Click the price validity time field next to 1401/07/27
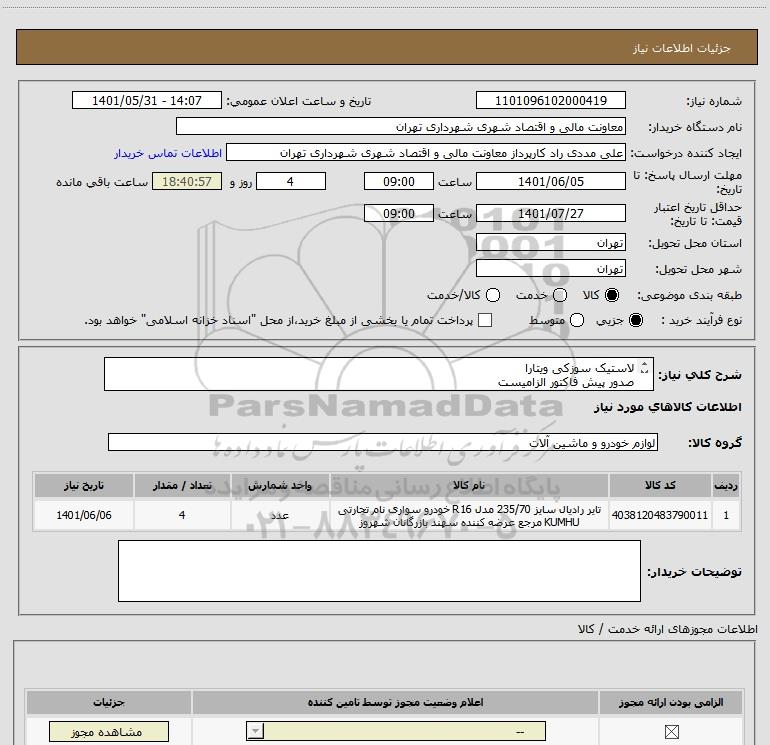770x745 pixels. [x=399, y=213]
